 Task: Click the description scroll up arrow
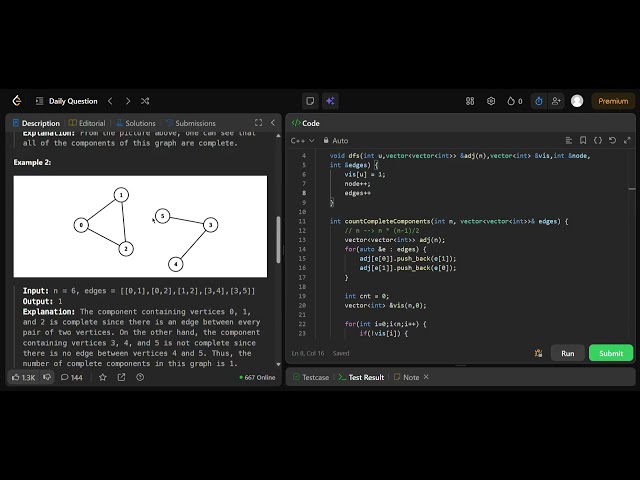coord(278,135)
